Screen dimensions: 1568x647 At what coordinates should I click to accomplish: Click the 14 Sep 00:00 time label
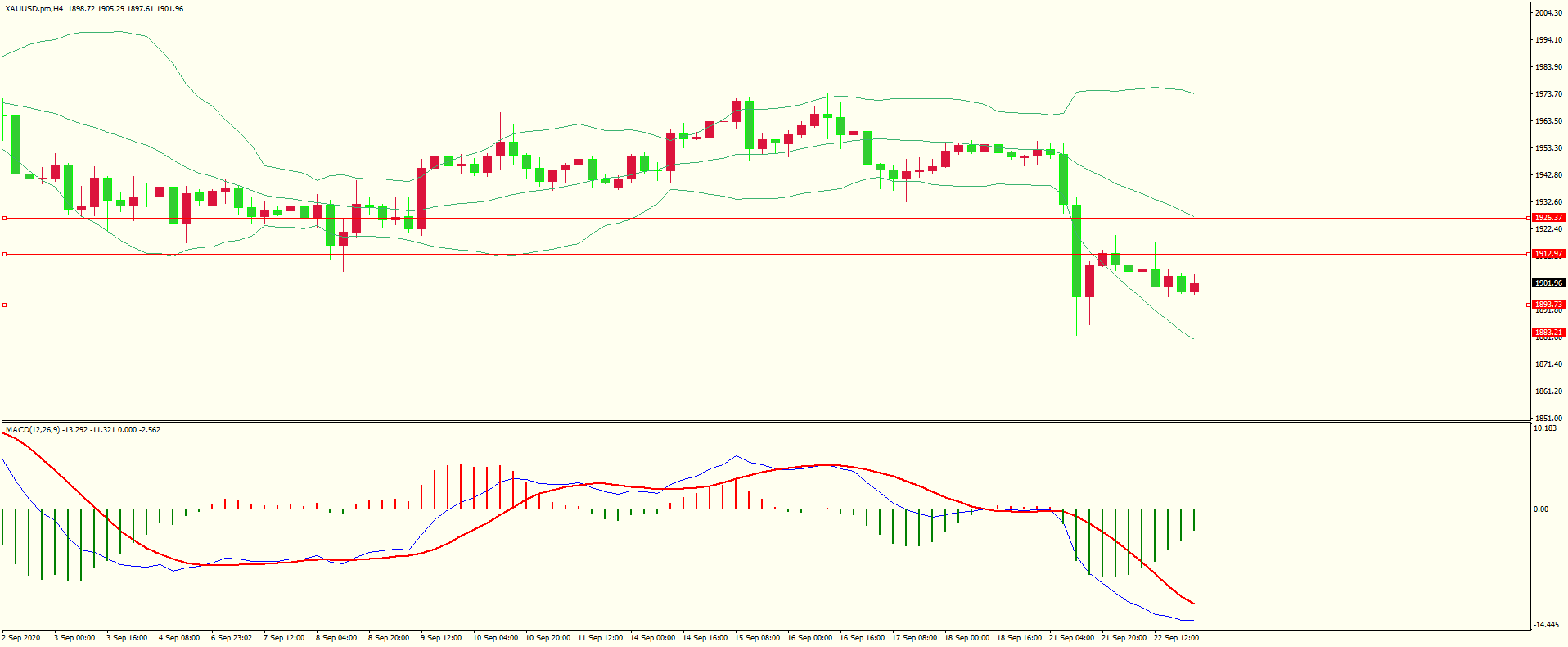(652, 637)
